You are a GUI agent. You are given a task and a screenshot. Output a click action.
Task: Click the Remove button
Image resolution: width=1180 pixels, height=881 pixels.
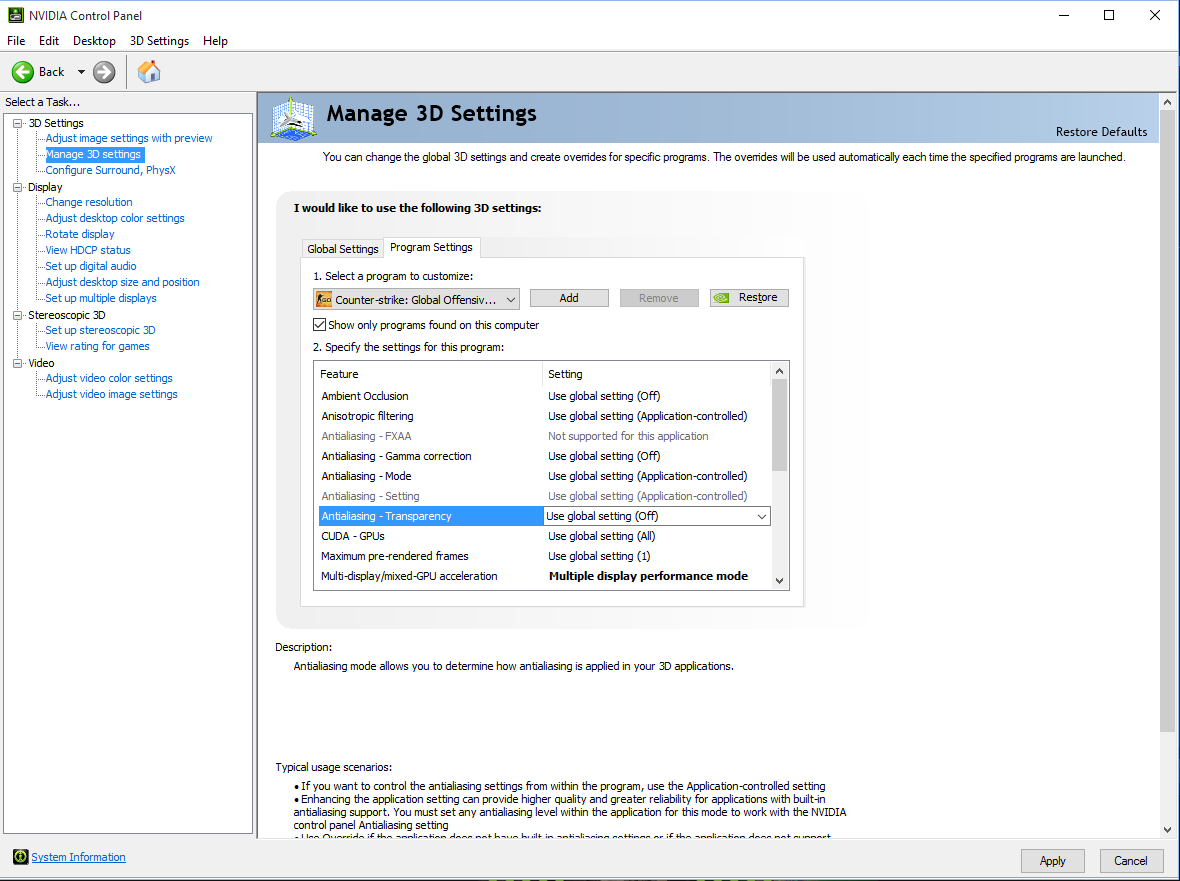[x=658, y=298]
